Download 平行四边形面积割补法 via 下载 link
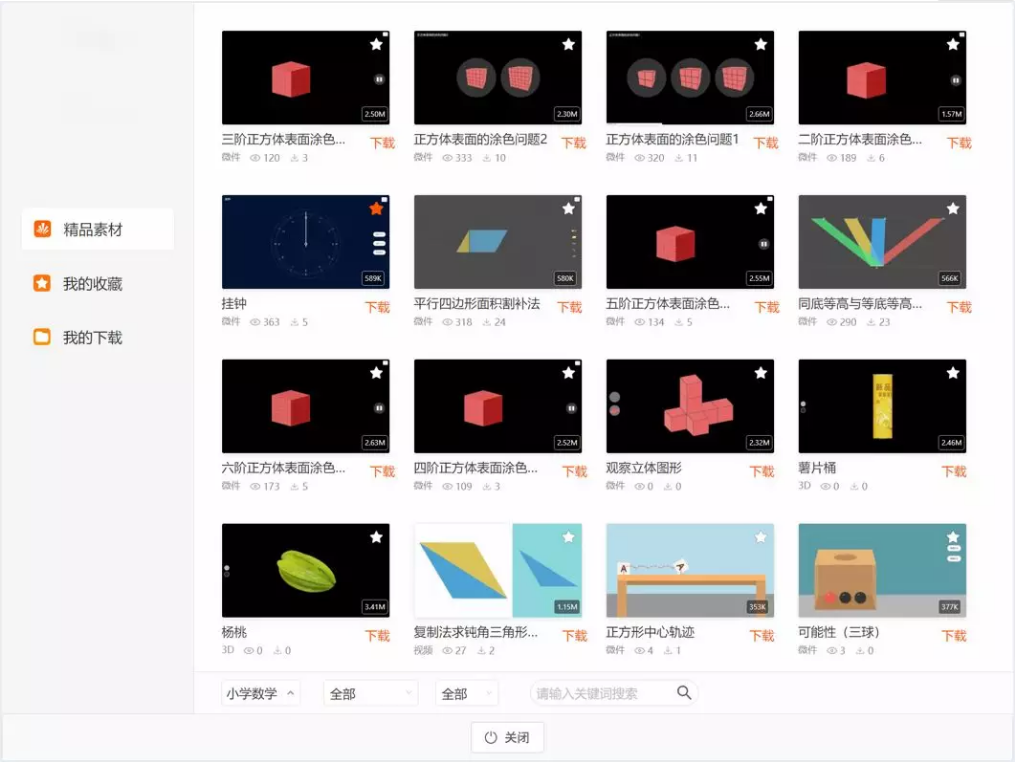 [570, 307]
